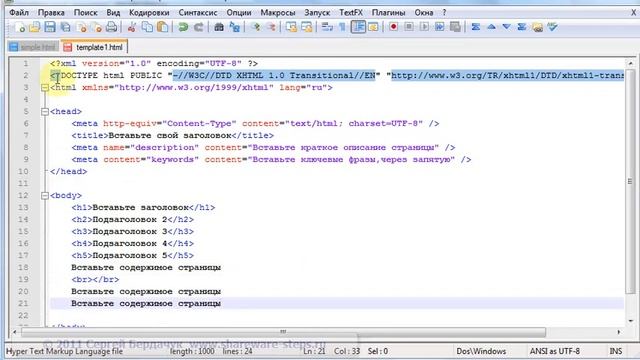Toggle word wrap in the toolbar
Screen dimensions: 640x360
327,27
